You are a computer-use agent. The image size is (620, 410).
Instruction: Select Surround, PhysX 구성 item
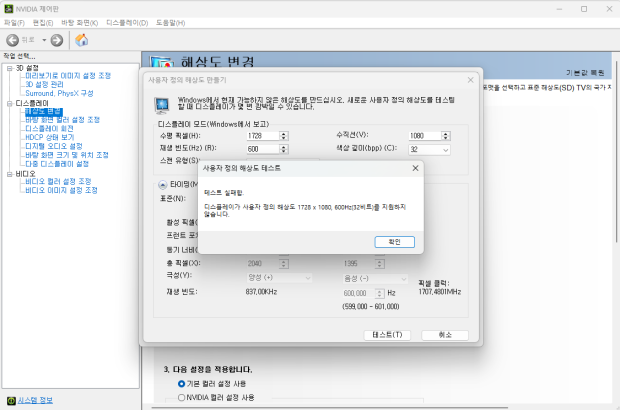(59, 93)
